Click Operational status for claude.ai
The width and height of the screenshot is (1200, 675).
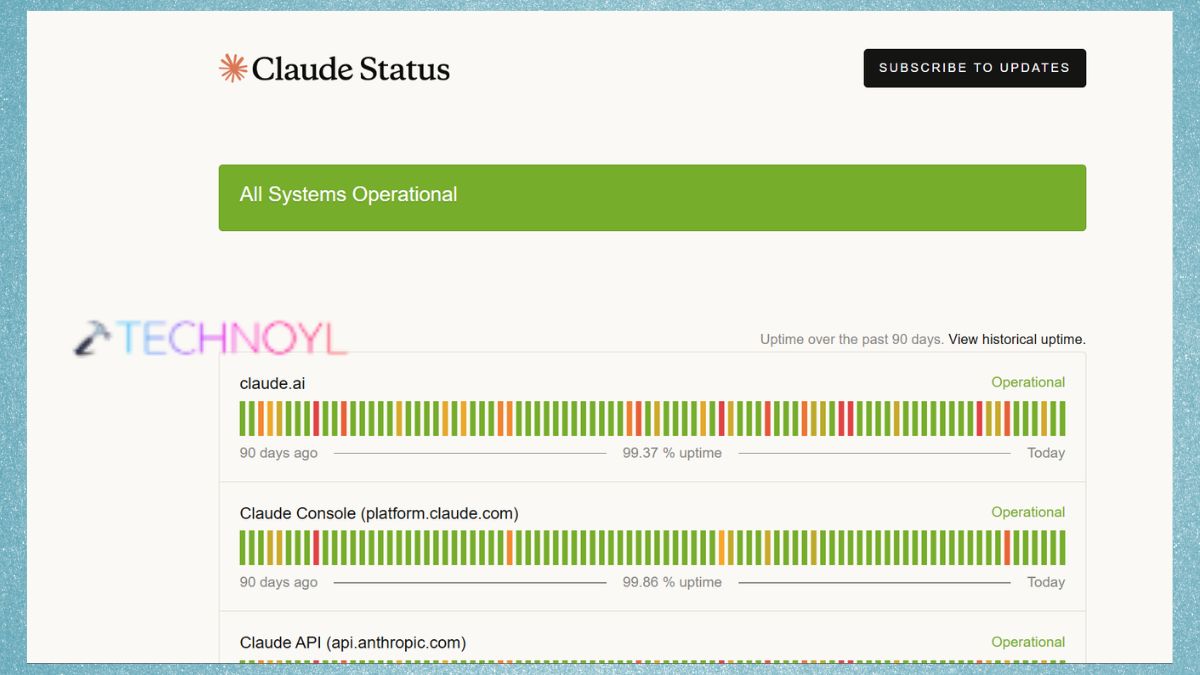click(1028, 382)
